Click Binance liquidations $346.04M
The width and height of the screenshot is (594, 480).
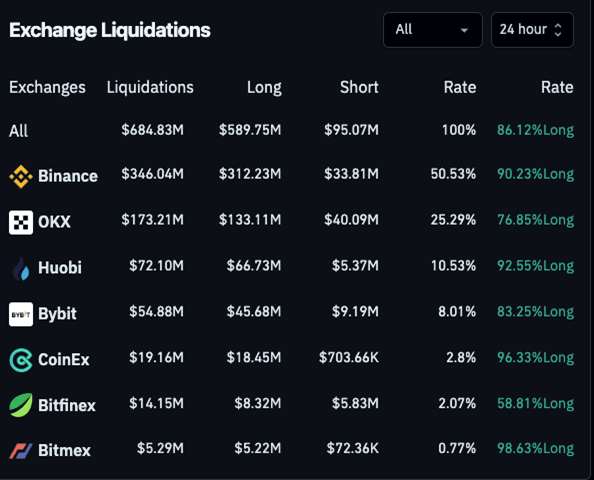point(152,174)
